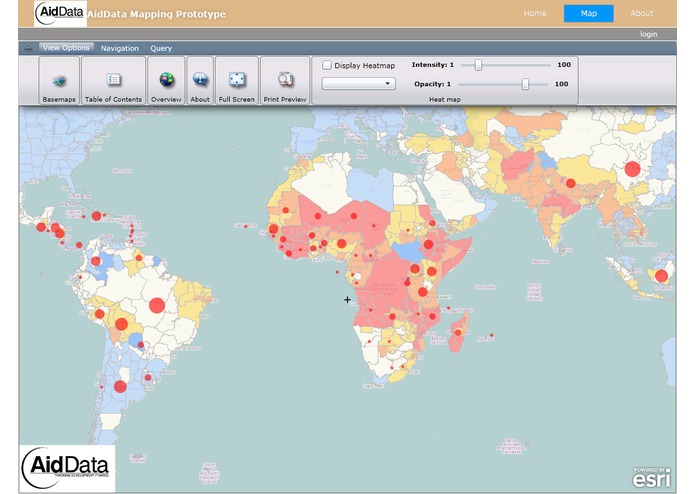Collapse the ribbon using the arrow toggle
Viewport: 695px width, 494px height.
(28, 48)
